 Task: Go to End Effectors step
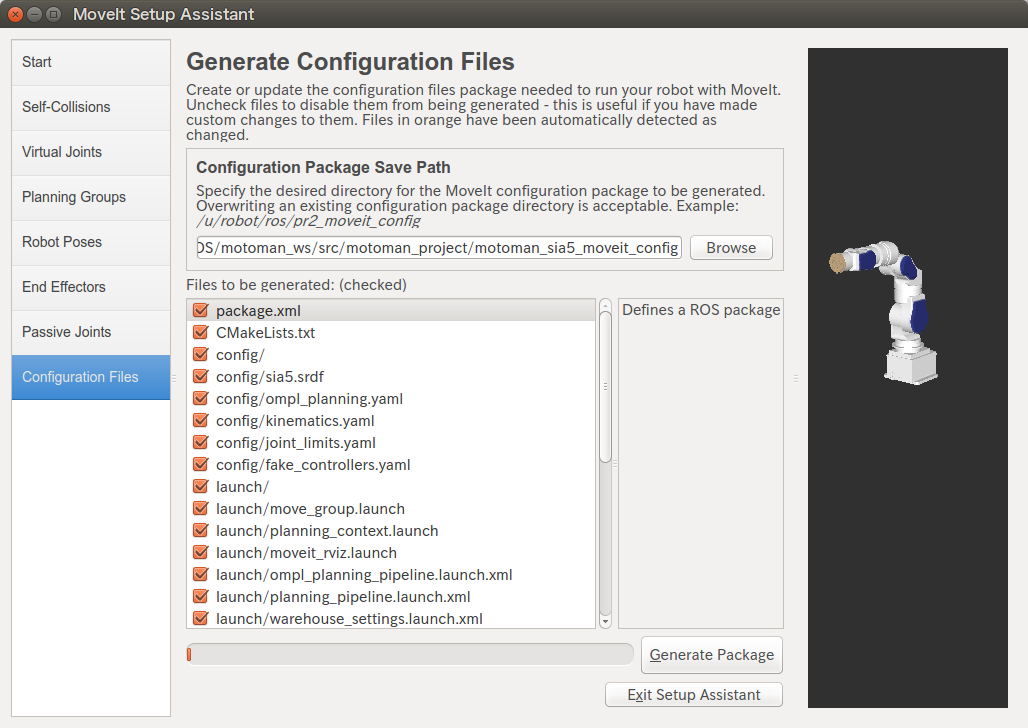tap(91, 288)
